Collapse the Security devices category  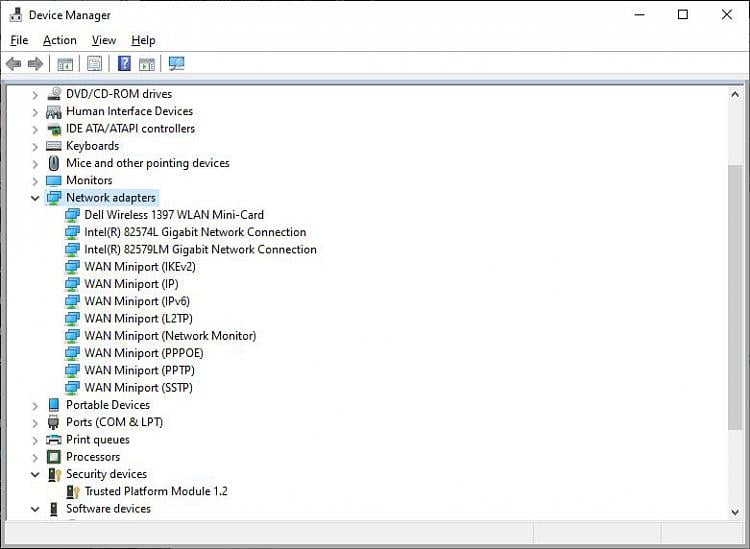coord(35,474)
